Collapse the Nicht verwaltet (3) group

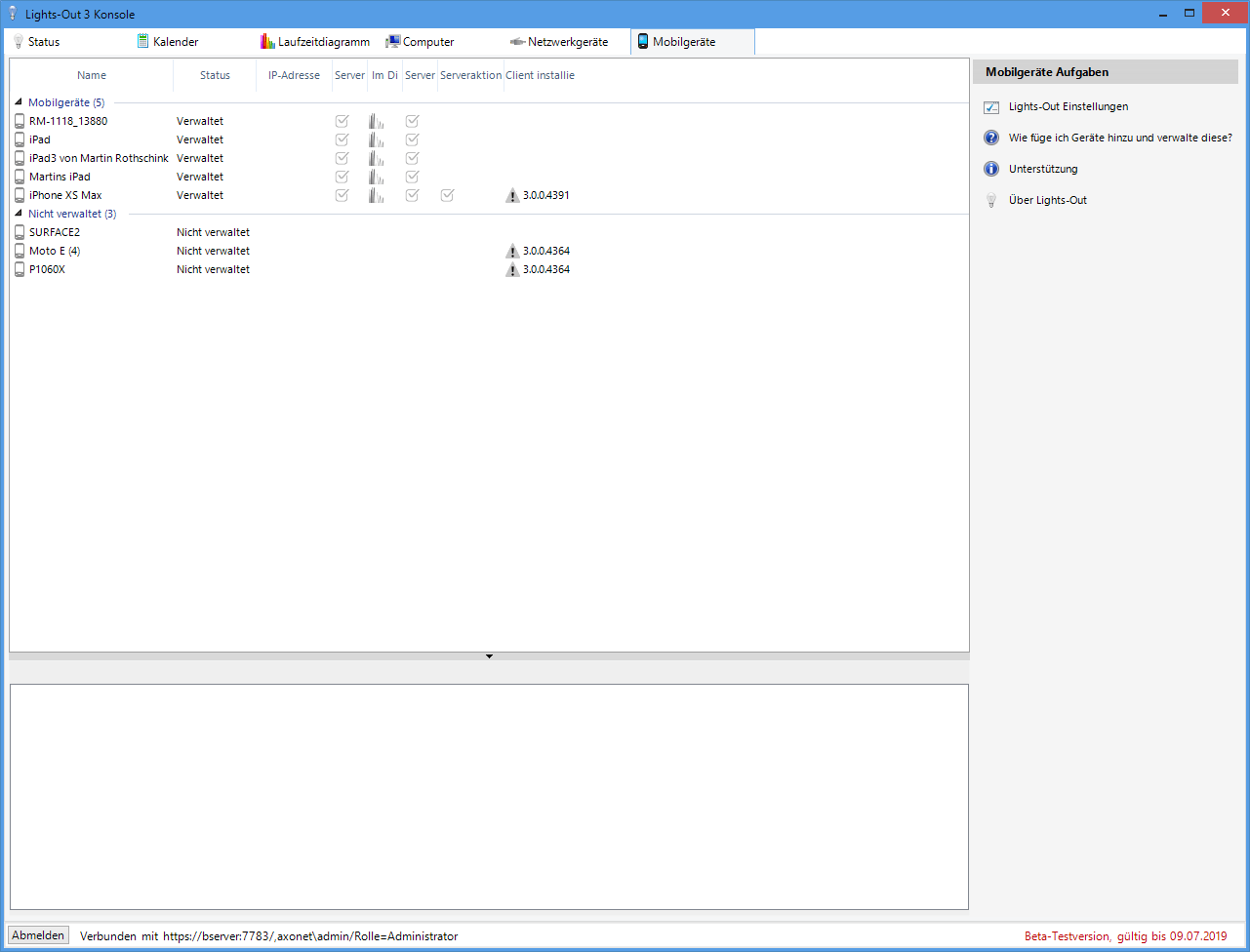(19, 213)
